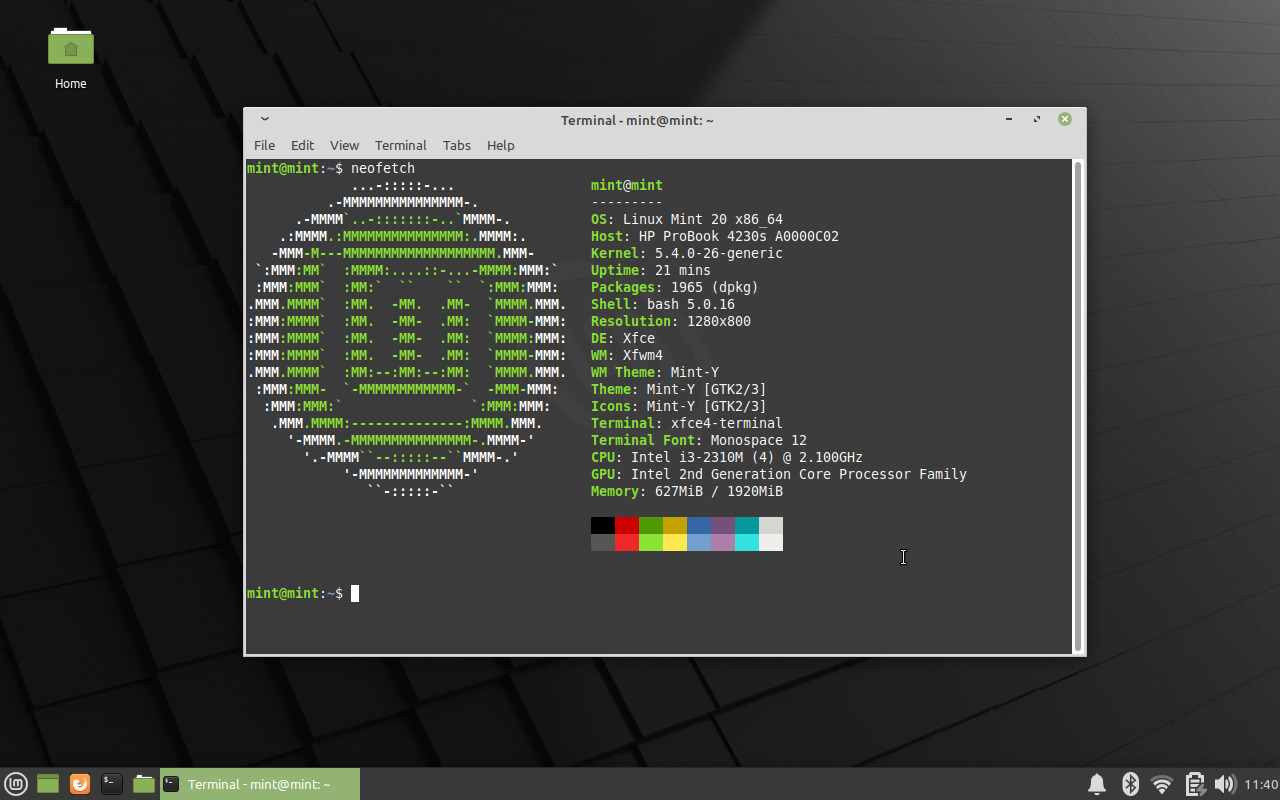
Task: Open the notification bell in the tray
Action: (x=1096, y=784)
